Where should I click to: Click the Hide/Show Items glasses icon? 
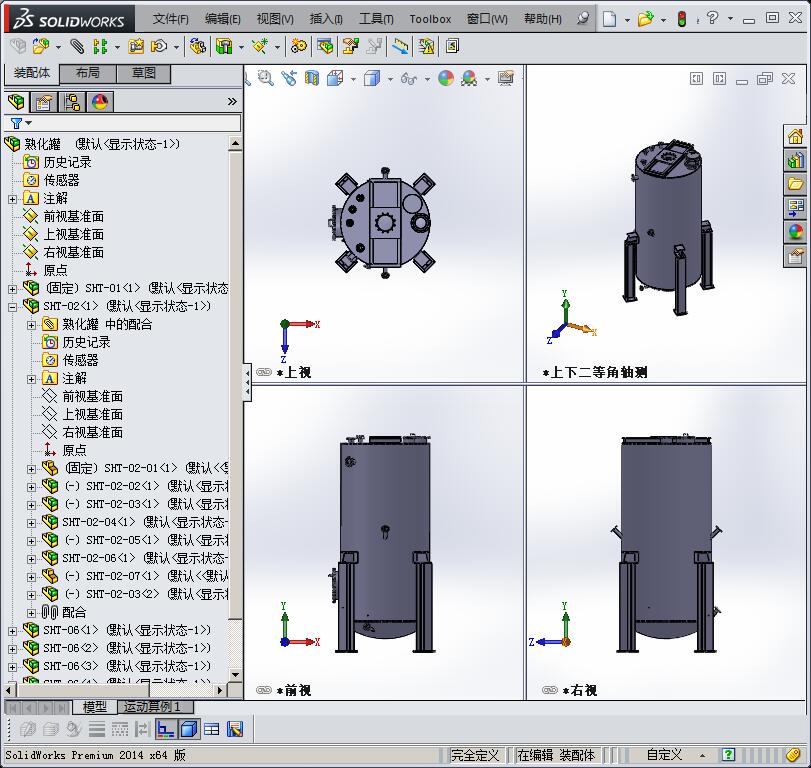tap(409, 79)
